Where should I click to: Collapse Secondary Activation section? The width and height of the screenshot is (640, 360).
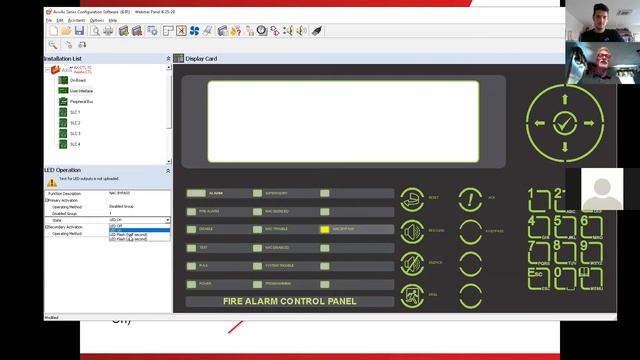pyautogui.click(x=47, y=227)
